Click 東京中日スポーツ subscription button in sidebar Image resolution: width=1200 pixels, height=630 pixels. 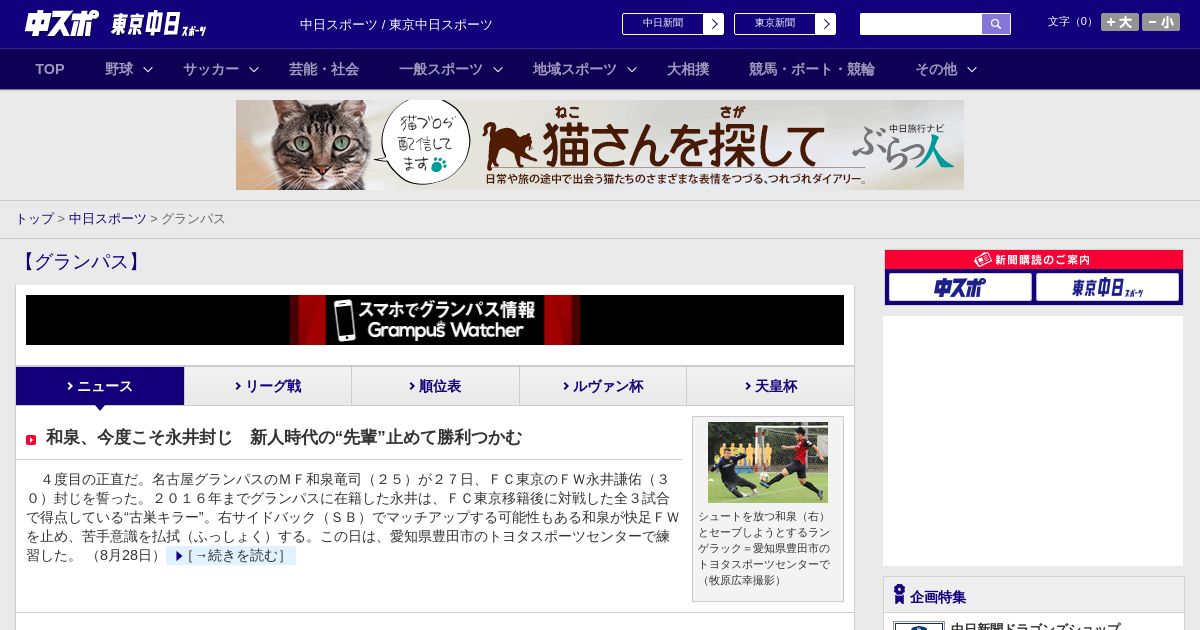(1107, 287)
